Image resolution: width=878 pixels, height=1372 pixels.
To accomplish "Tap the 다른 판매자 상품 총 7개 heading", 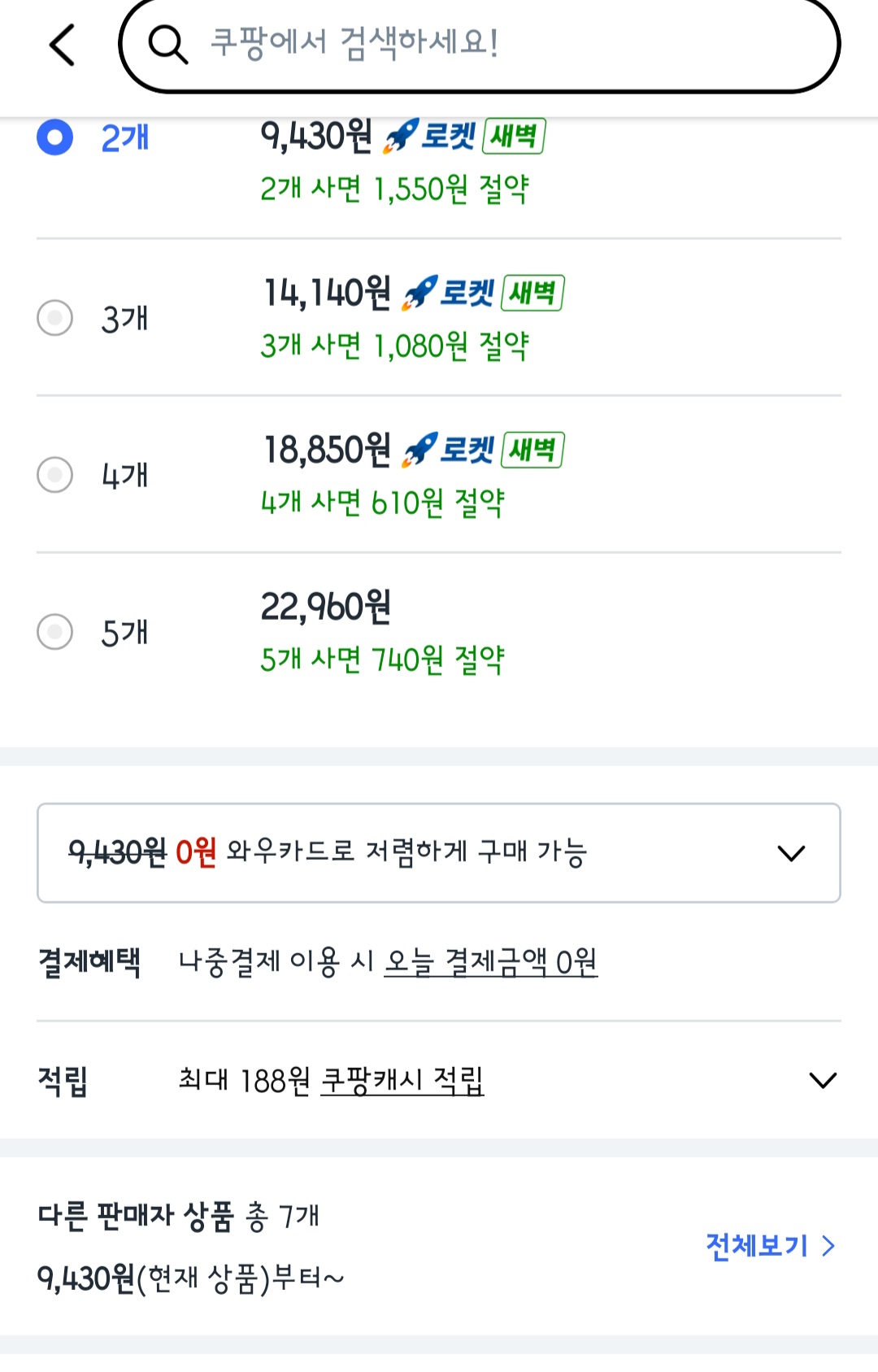I will 178,1217.
